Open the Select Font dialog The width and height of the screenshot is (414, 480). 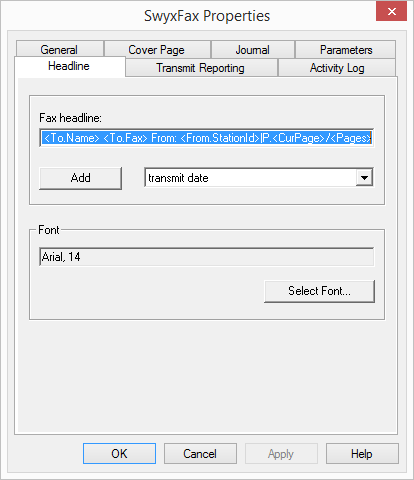point(319,291)
